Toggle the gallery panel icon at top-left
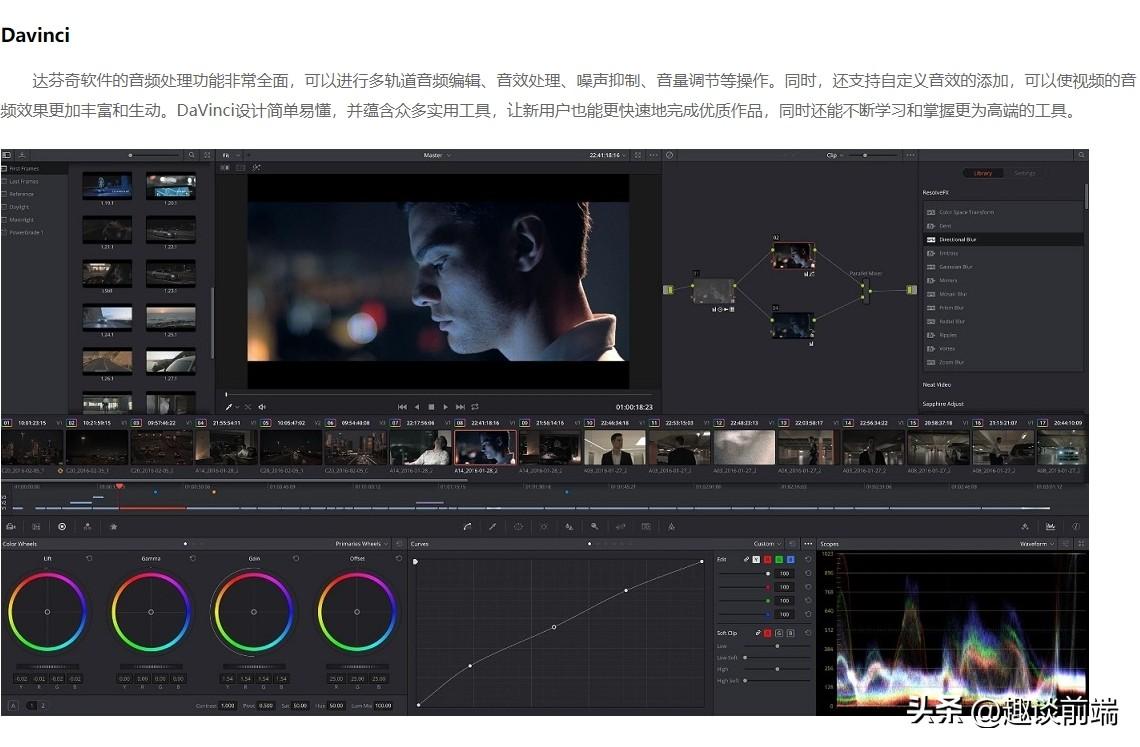 click(x=7, y=155)
